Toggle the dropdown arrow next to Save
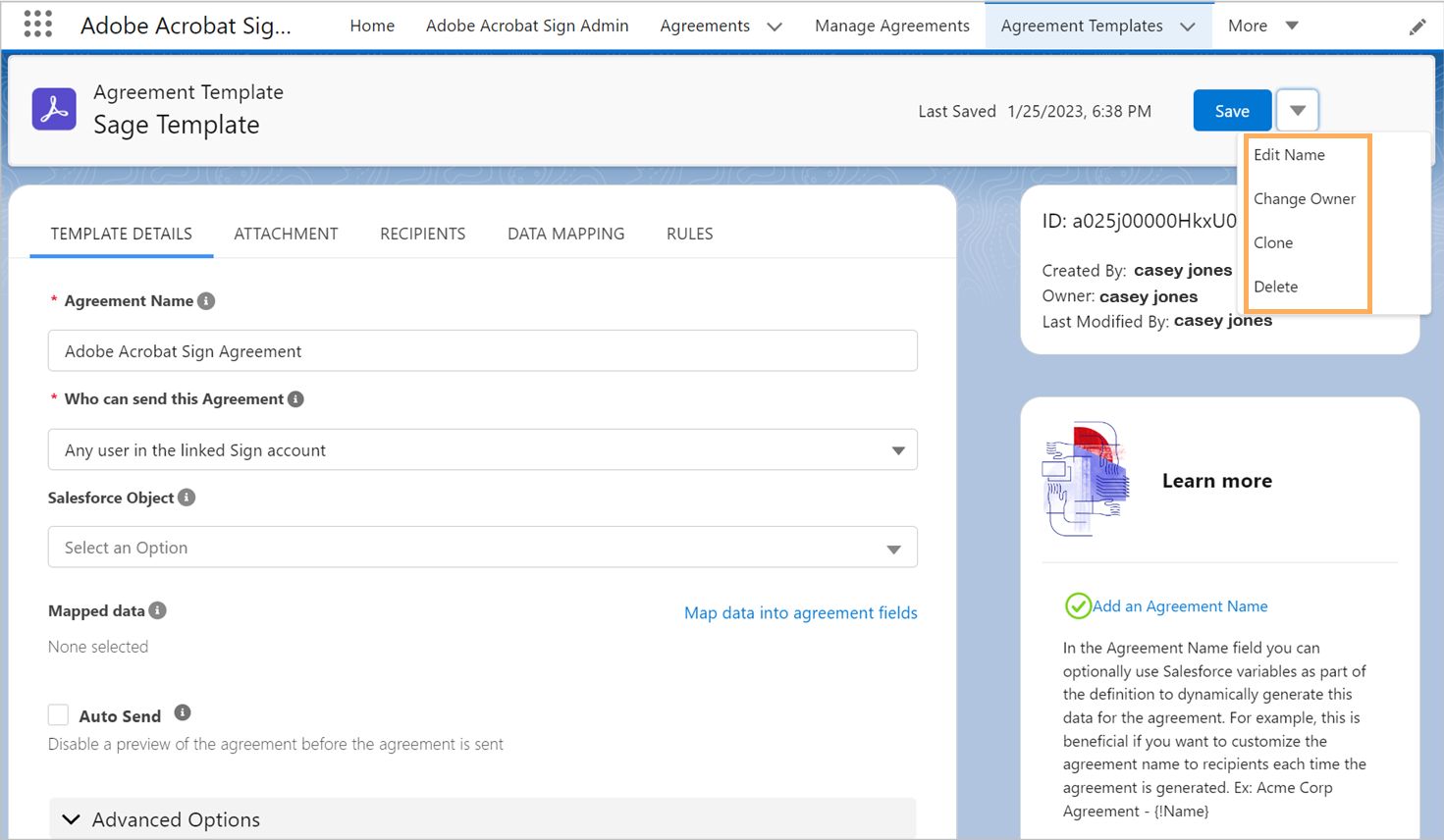 point(1298,110)
